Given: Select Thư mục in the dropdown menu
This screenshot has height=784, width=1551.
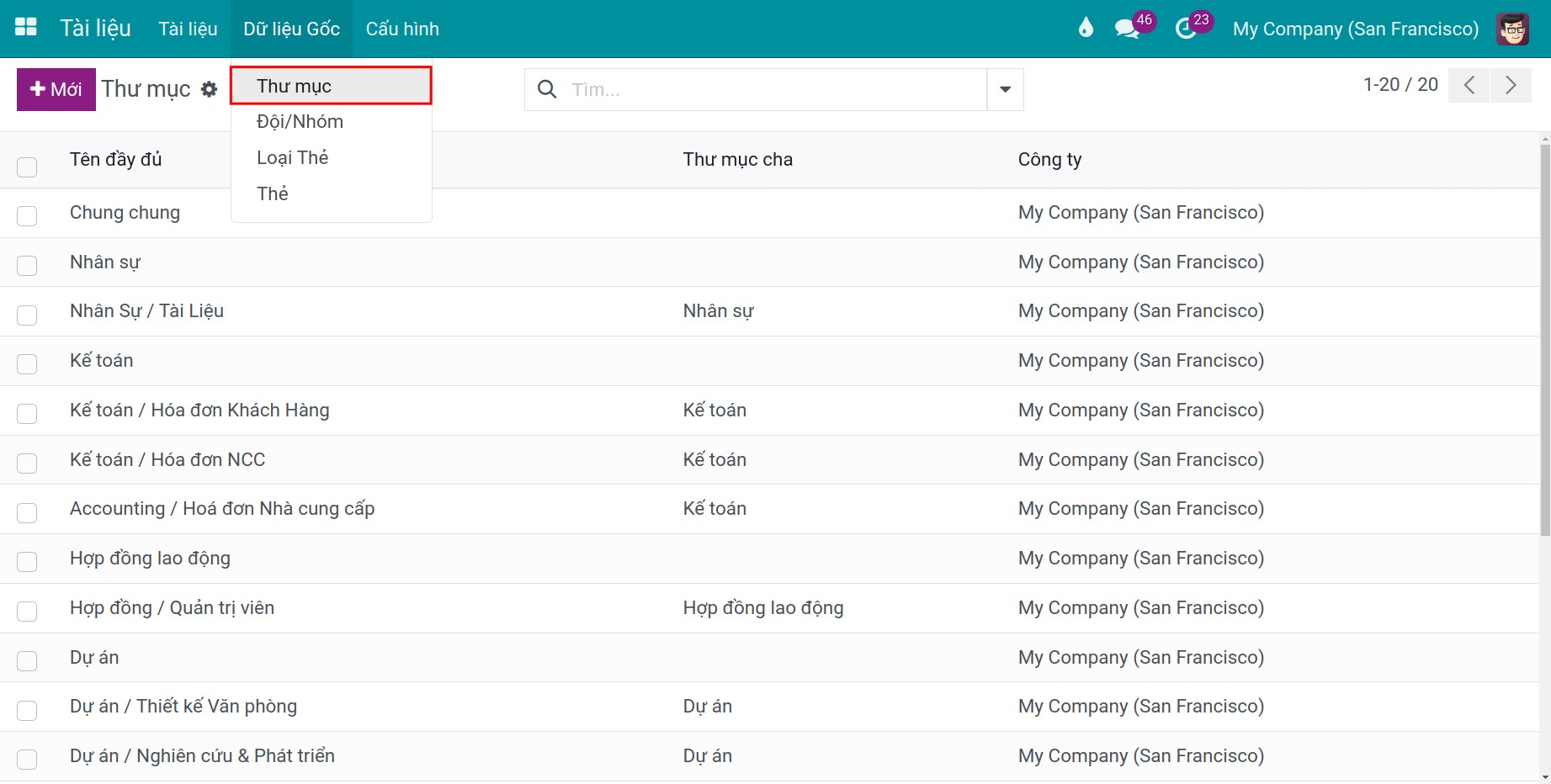Looking at the screenshot, I should (x=331, y=86).
